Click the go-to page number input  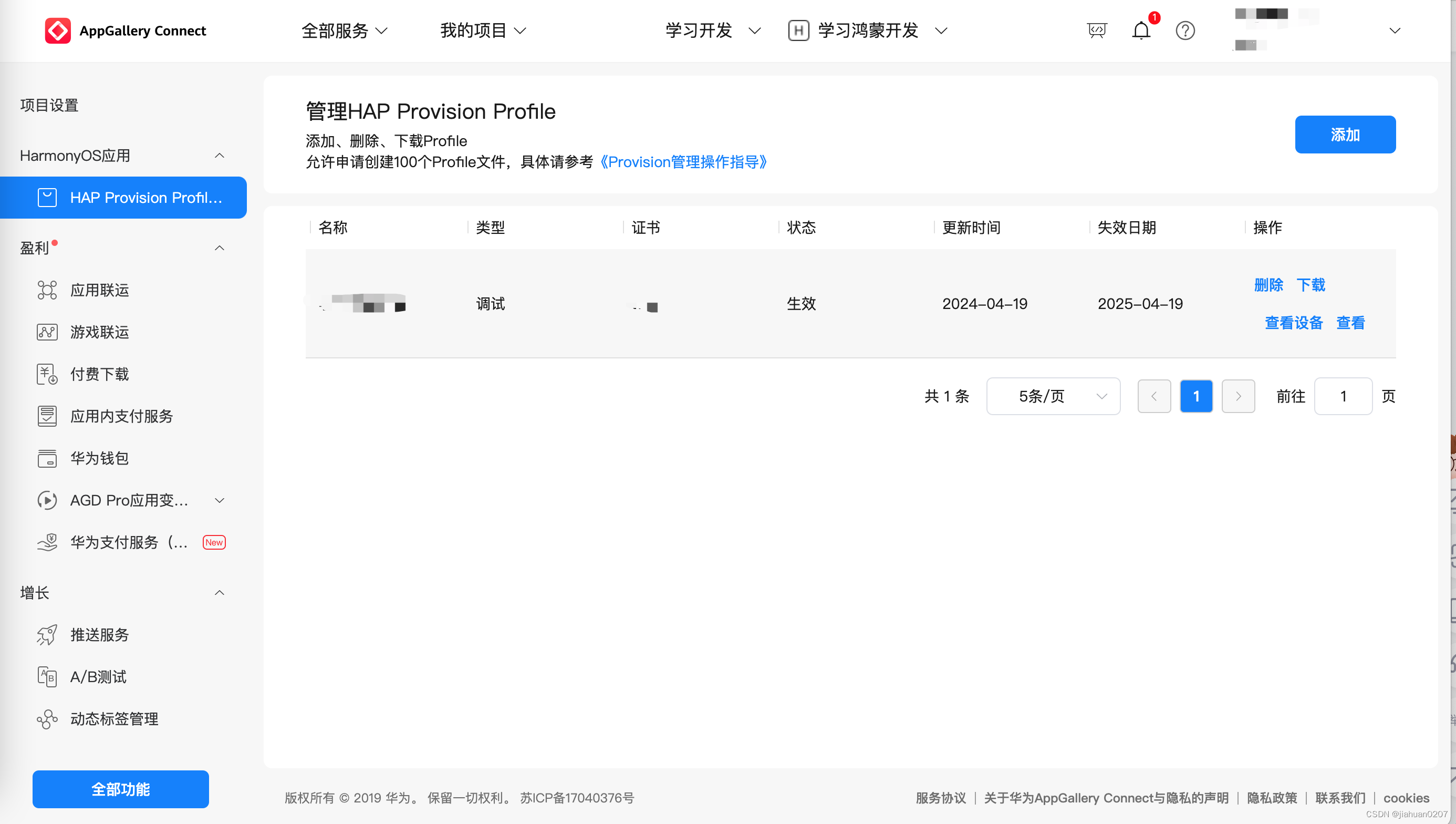click(x=1344, y=396)
